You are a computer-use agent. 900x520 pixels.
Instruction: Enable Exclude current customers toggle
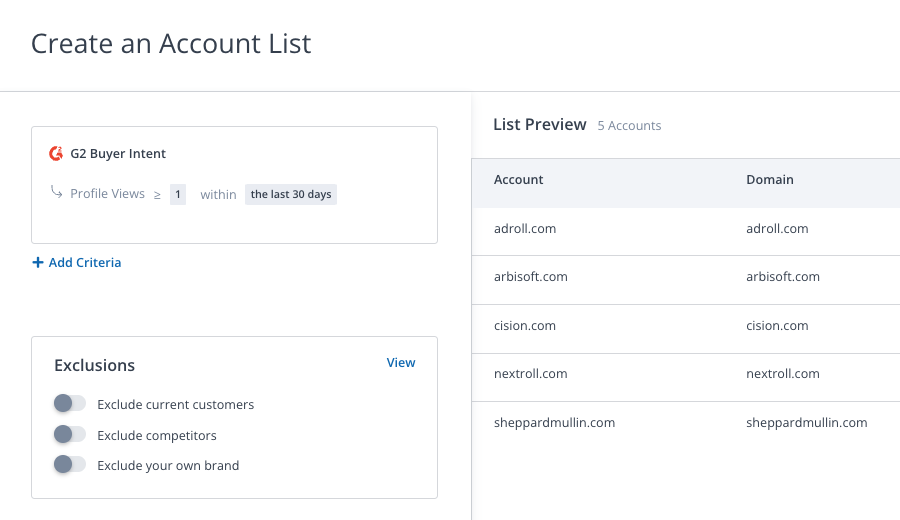click(x=69, y=404)
